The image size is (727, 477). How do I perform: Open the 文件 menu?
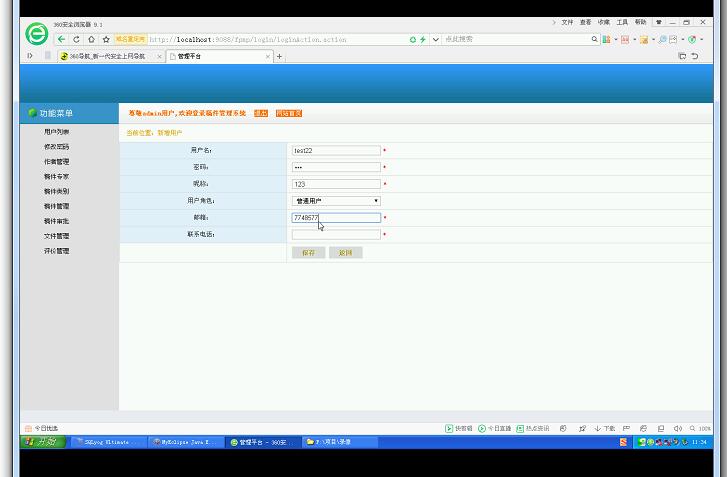coord(567,22)
